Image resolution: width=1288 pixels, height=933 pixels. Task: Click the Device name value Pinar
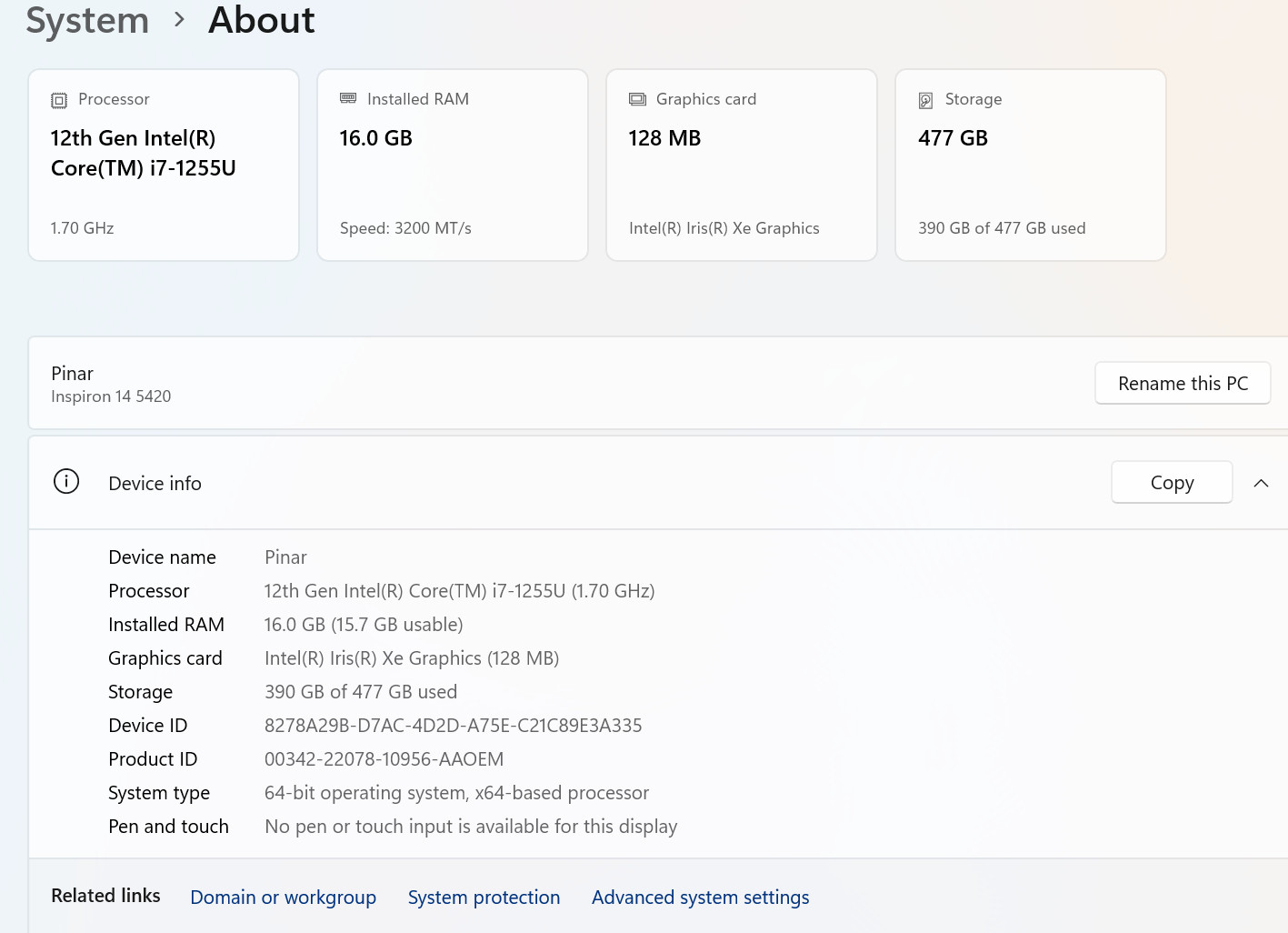(285, 557)
